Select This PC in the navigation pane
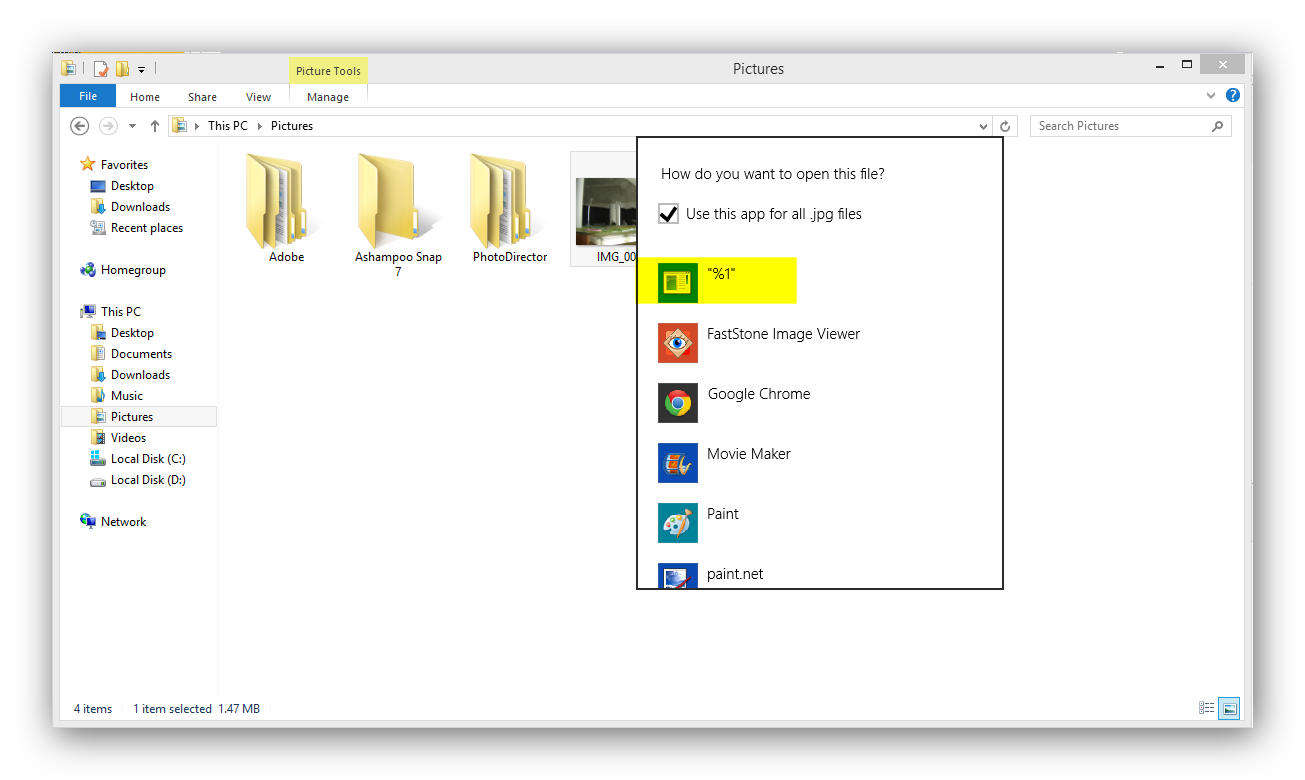 tap(121, 312)
